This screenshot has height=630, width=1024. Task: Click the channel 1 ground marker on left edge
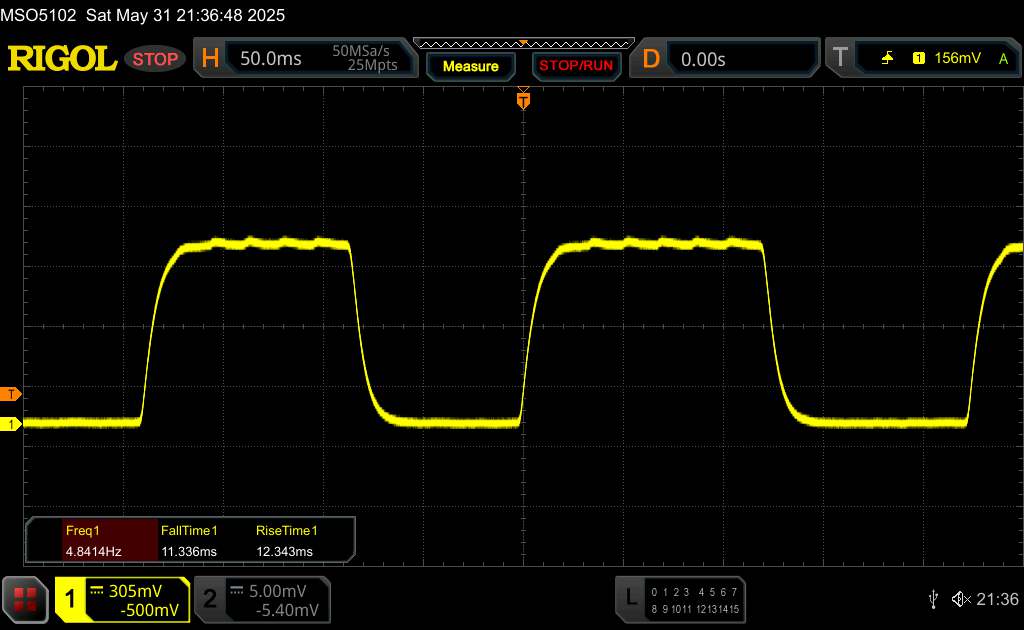pyautogui.click(x=11, y=425)
